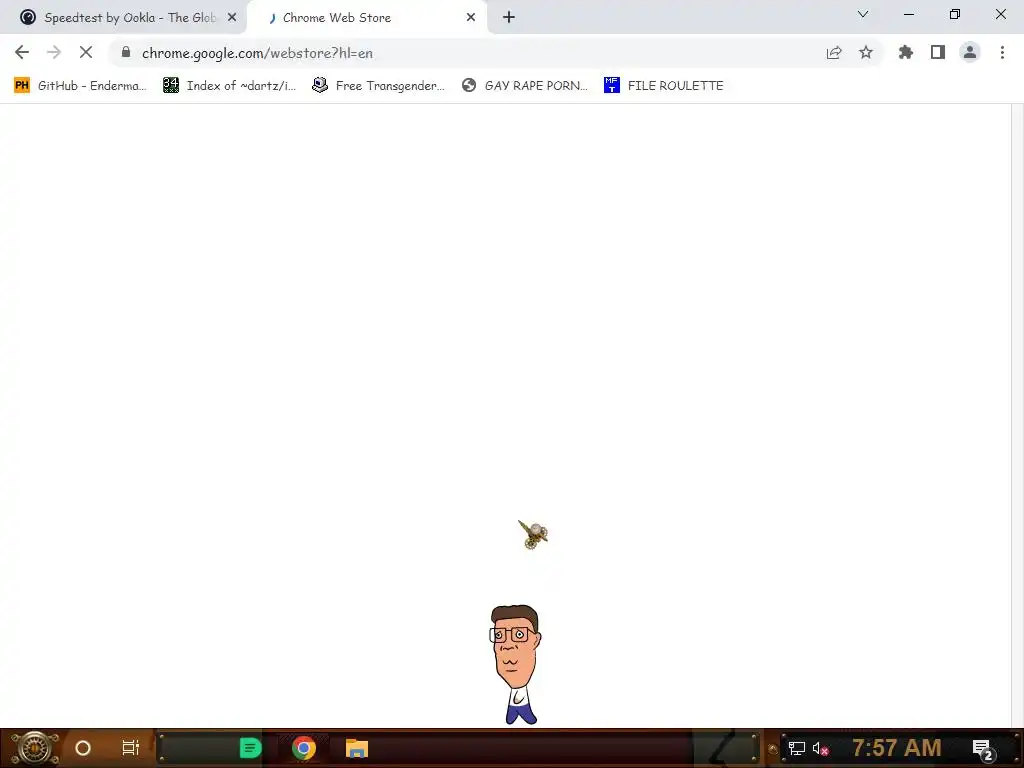Open the steampunk Start button
This screenshot has height=768, width=1024.
(34, 748)
